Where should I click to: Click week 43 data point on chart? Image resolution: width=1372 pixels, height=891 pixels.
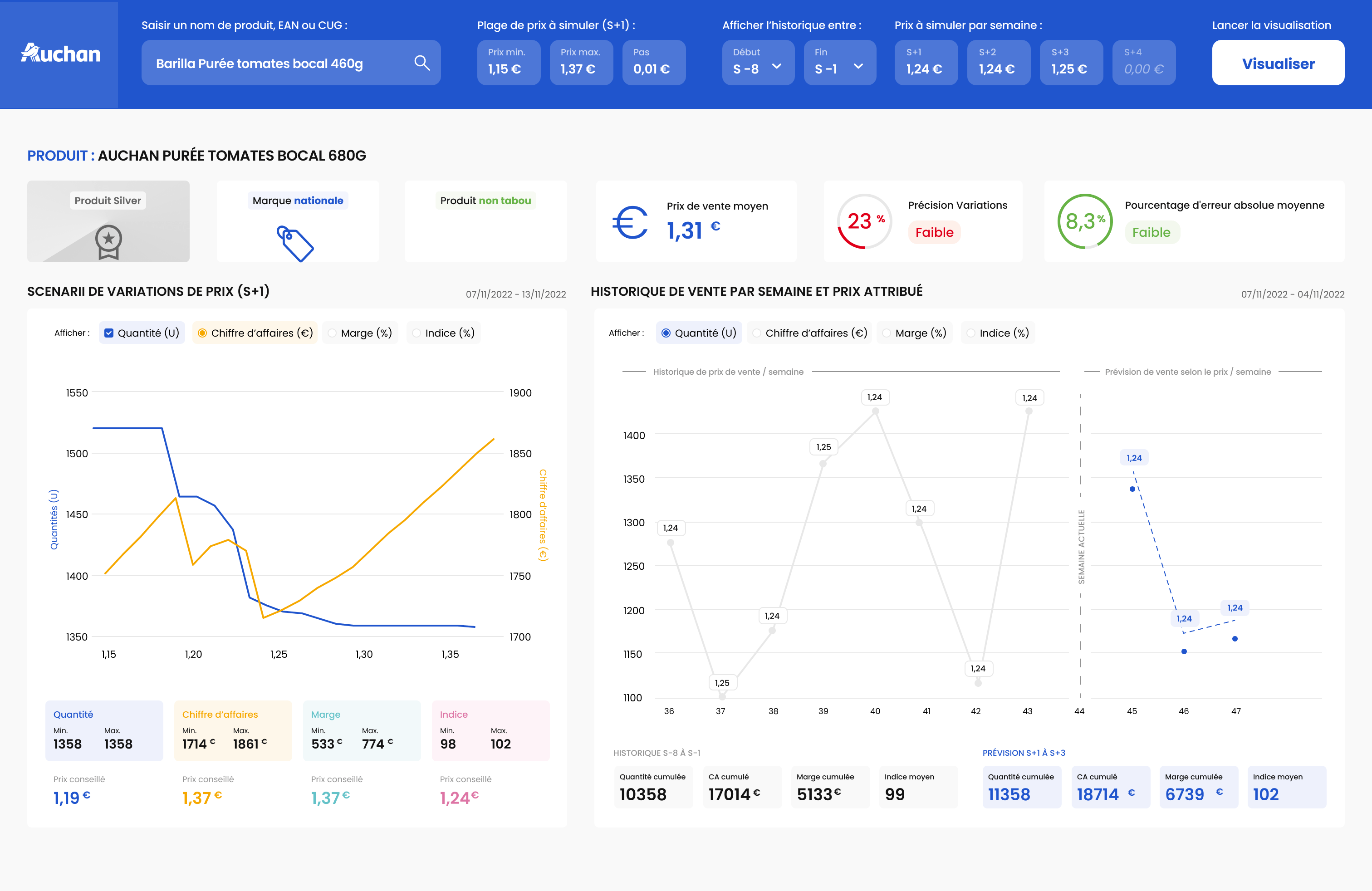(x=1029, y=411)
